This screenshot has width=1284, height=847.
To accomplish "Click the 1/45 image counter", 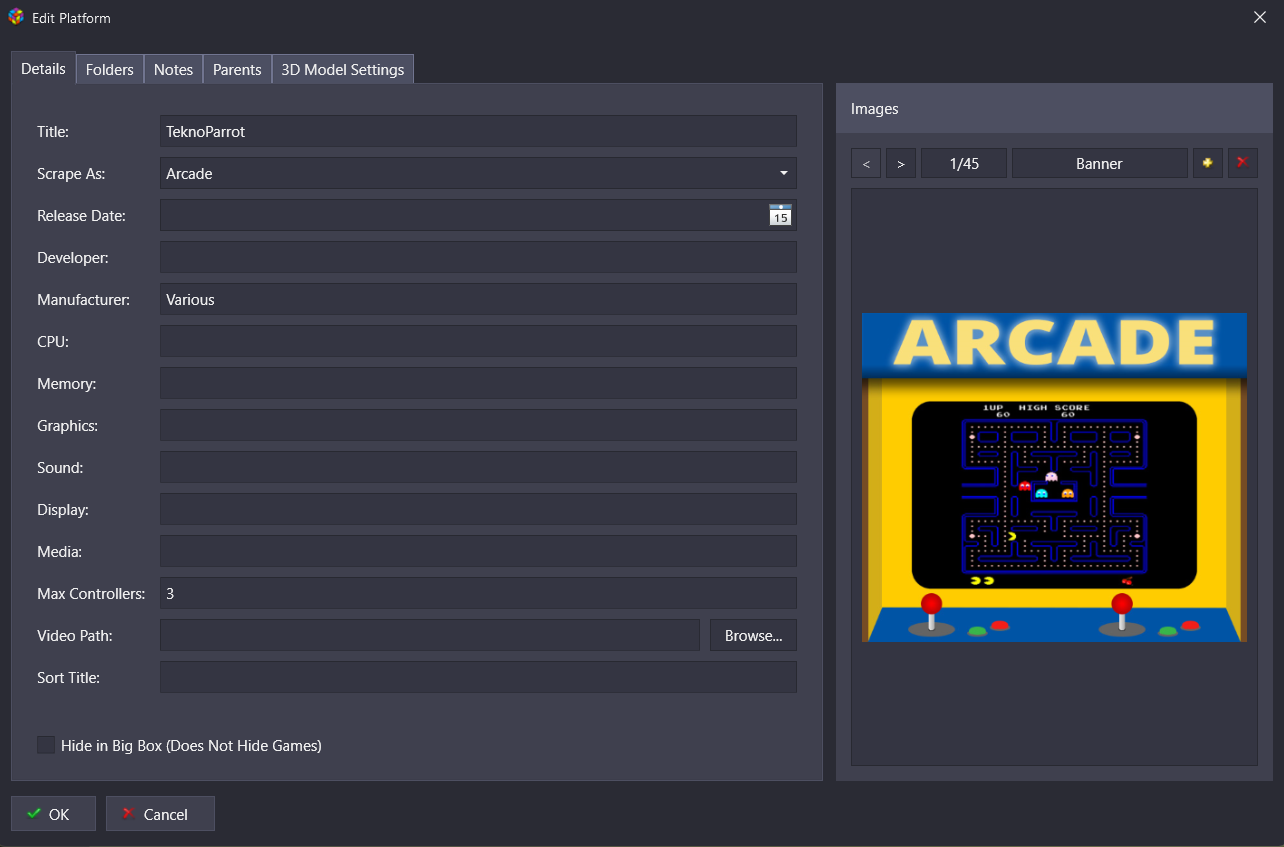I will pos(964,163).
